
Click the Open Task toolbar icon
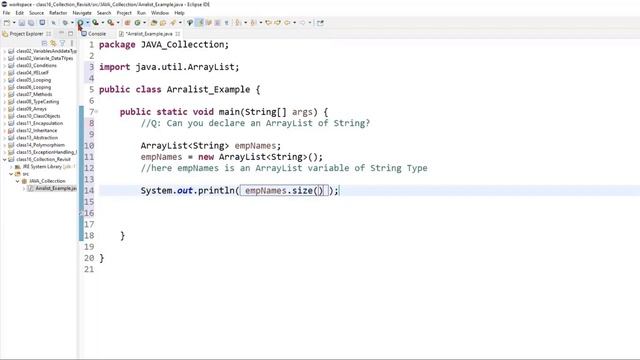click(162, 23)
